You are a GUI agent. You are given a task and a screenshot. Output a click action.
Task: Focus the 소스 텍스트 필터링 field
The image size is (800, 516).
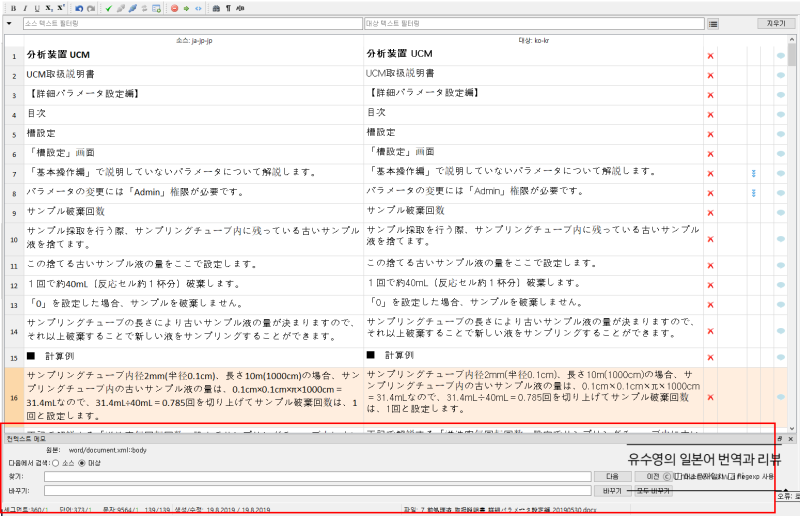pos(193,23)
